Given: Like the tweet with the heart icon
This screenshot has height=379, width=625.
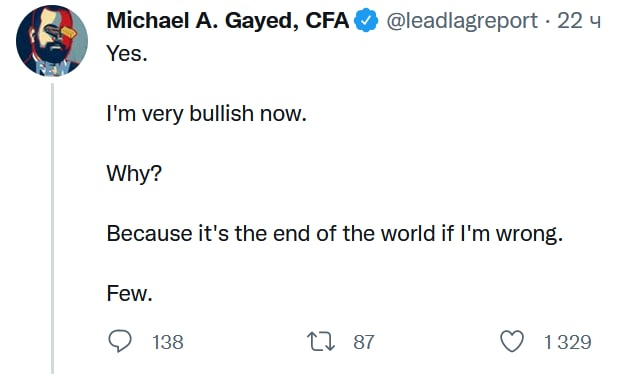Looking at the screenshot, I should point(512,342).
